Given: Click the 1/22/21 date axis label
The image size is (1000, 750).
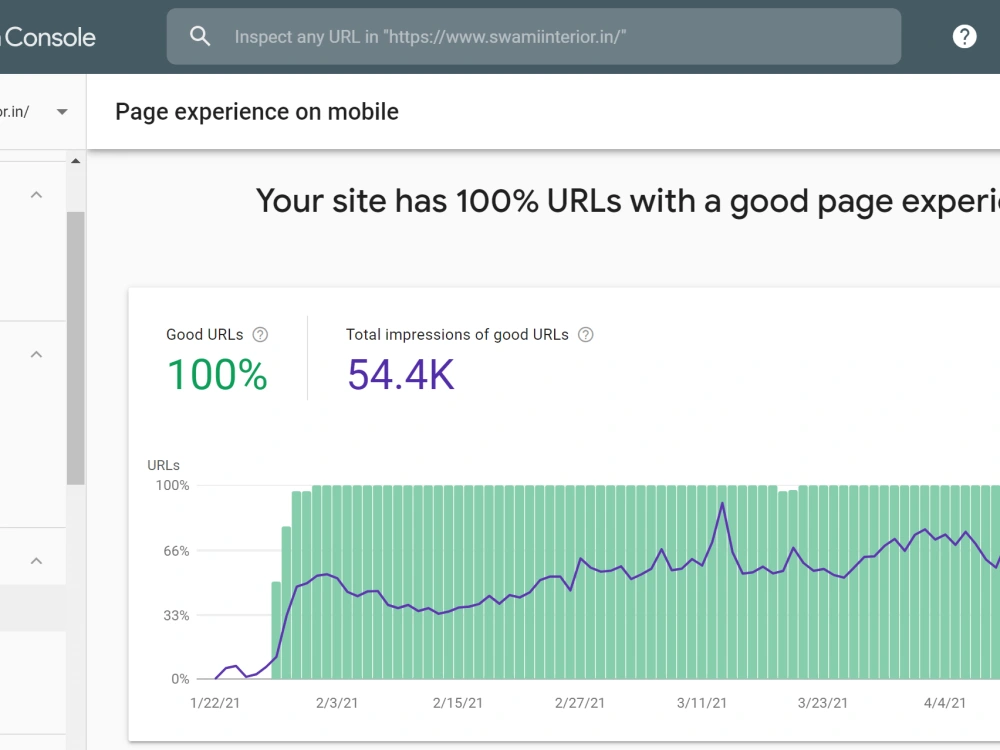Looking at the screenshot, I should click(x=215, y=703).
